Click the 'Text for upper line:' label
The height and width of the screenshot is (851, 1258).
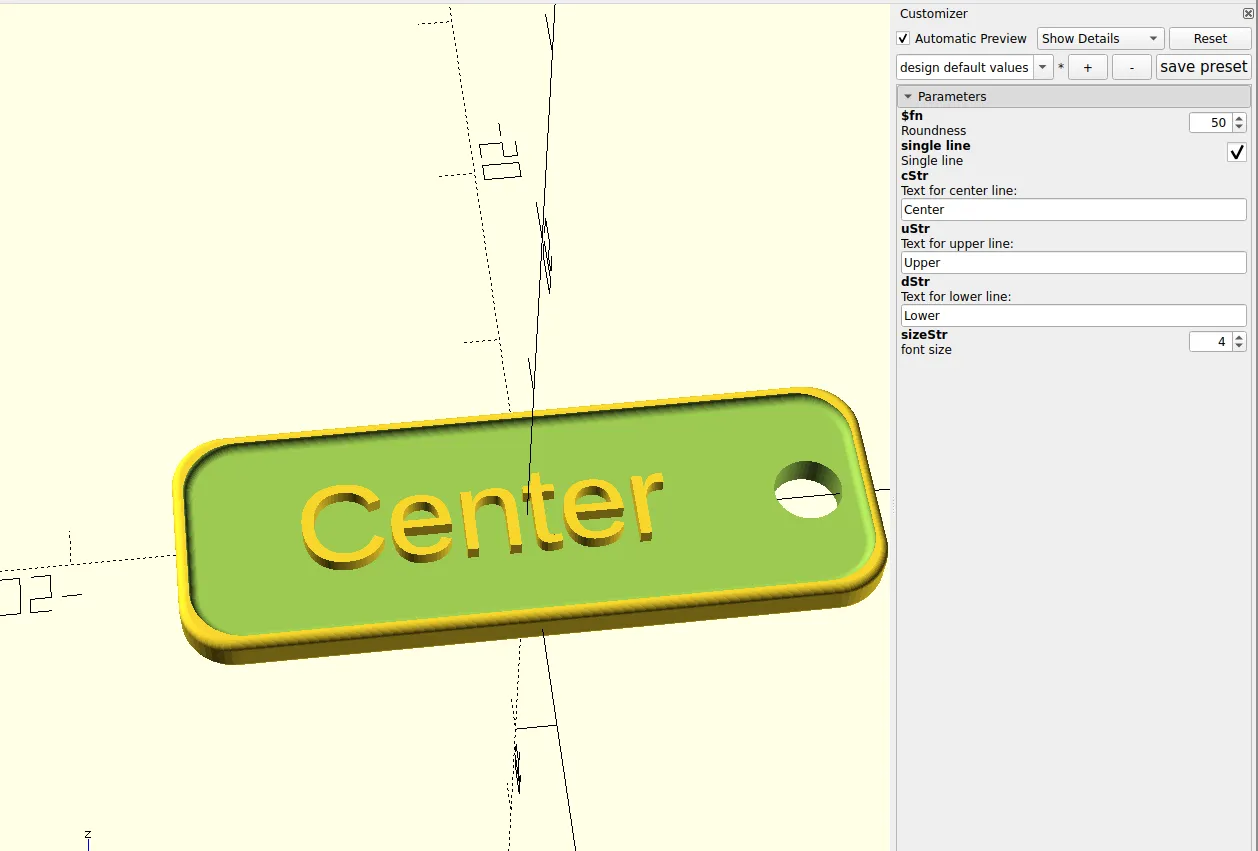[957, 244]
